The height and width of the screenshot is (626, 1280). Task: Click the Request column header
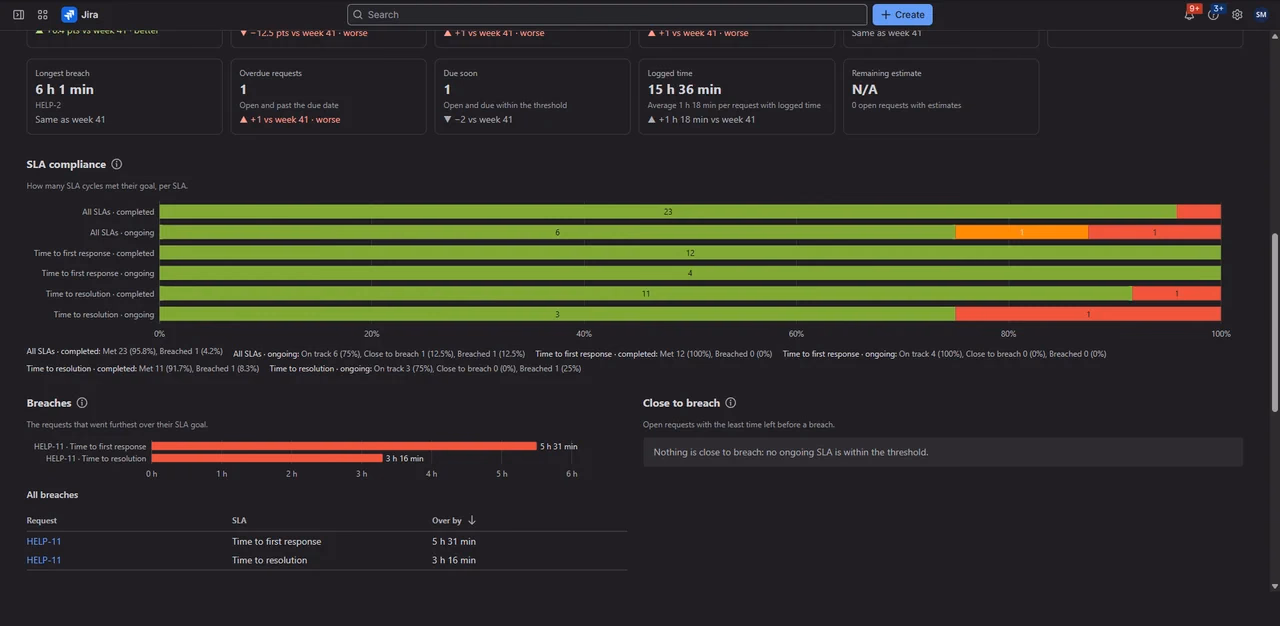(x=42, y=520)
